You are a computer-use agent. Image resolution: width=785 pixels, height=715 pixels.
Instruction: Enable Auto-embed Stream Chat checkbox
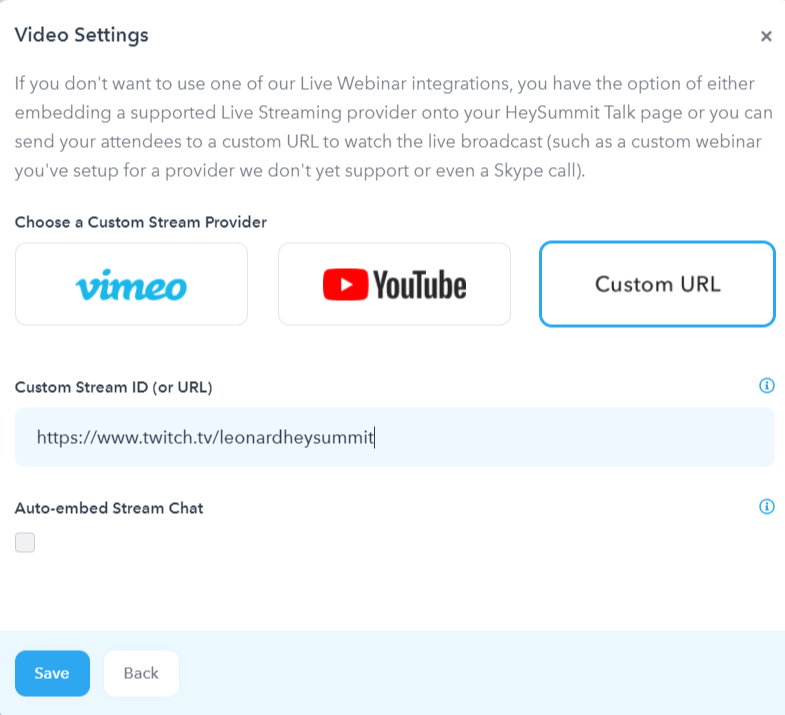25,542
